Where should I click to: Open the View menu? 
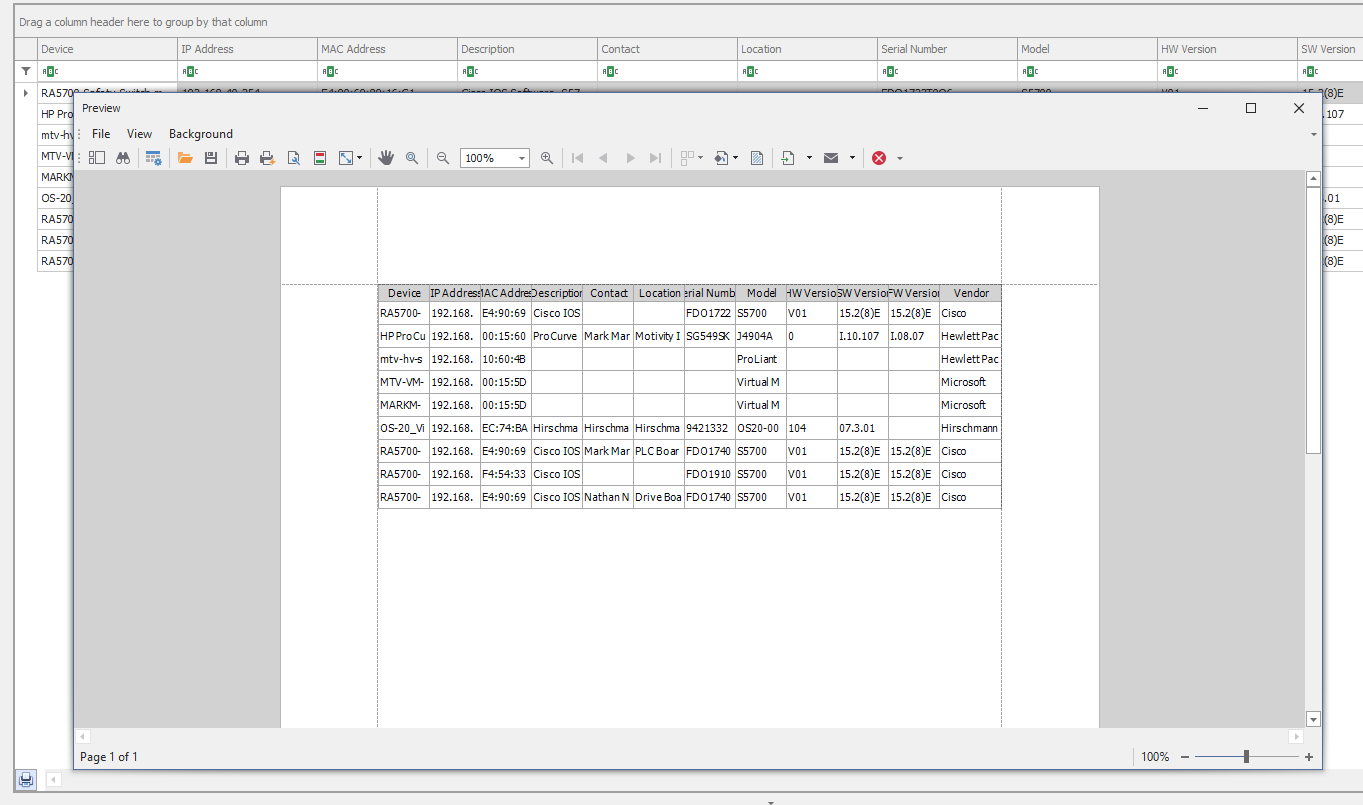pos(140,134)
